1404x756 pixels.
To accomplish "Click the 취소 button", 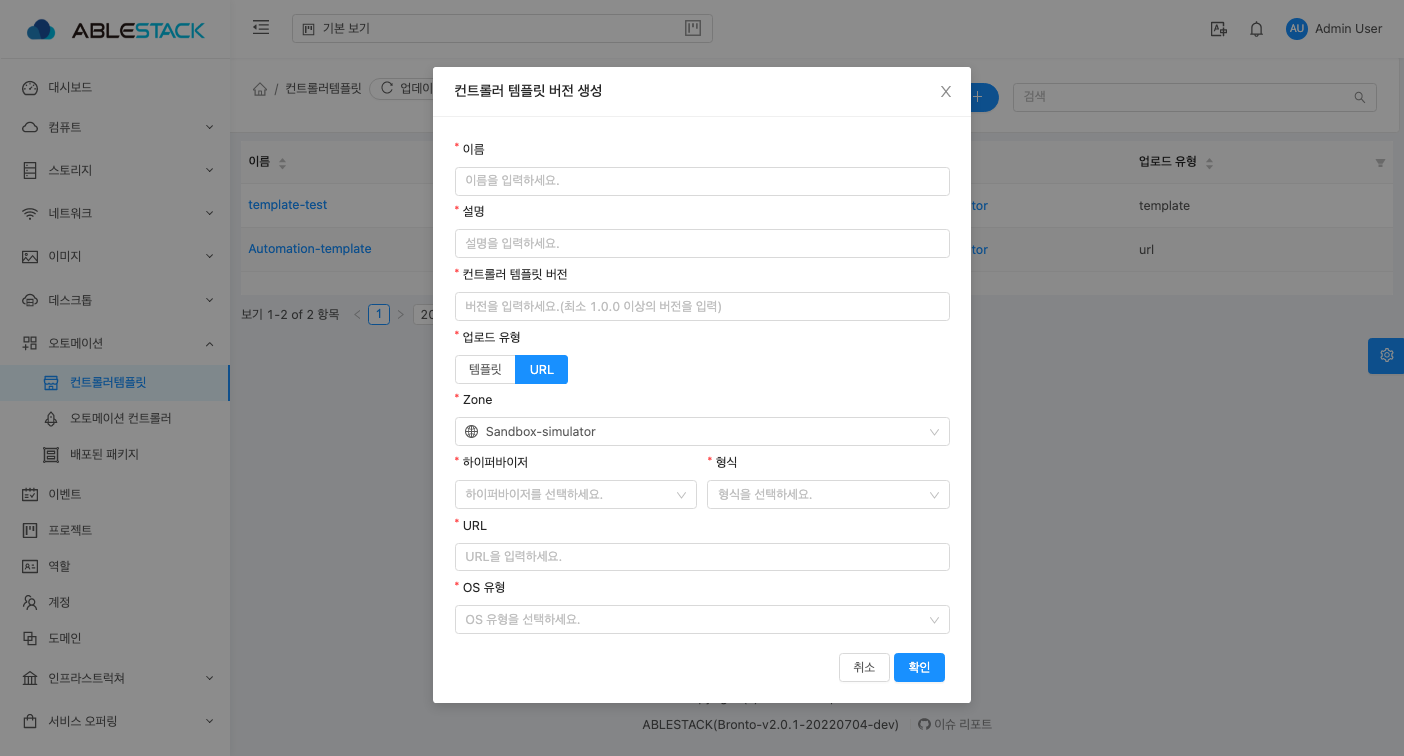I will (864, 668).
